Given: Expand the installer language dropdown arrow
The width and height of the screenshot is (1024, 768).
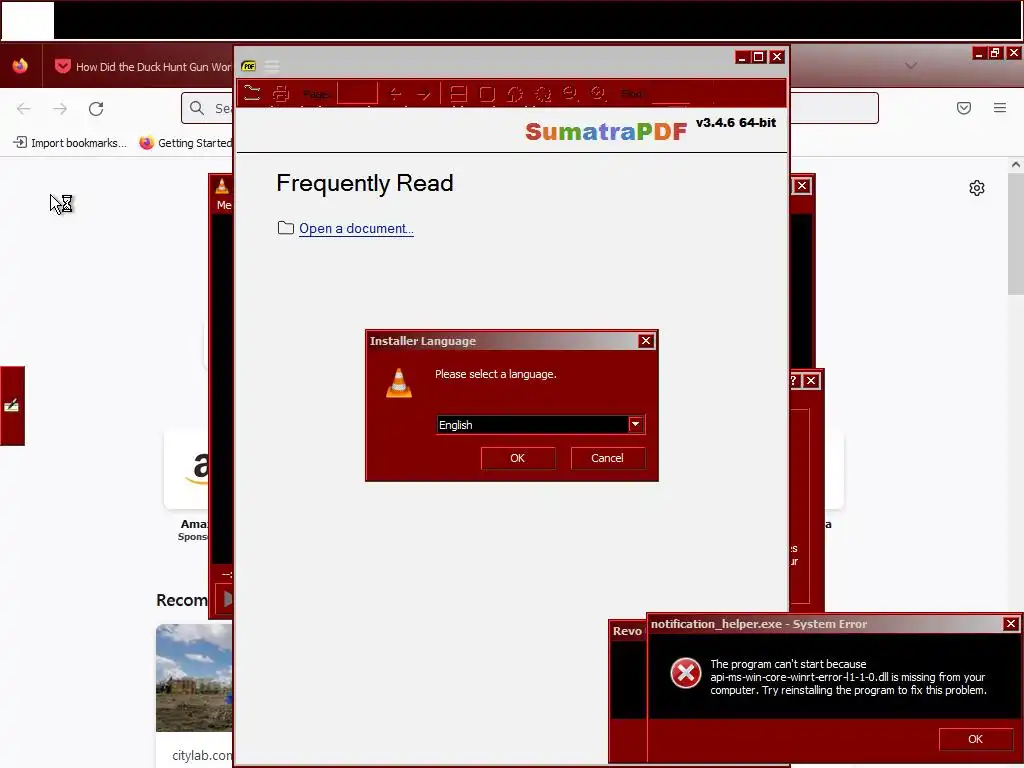Looking at the screenshot, I should coord(635,424).
